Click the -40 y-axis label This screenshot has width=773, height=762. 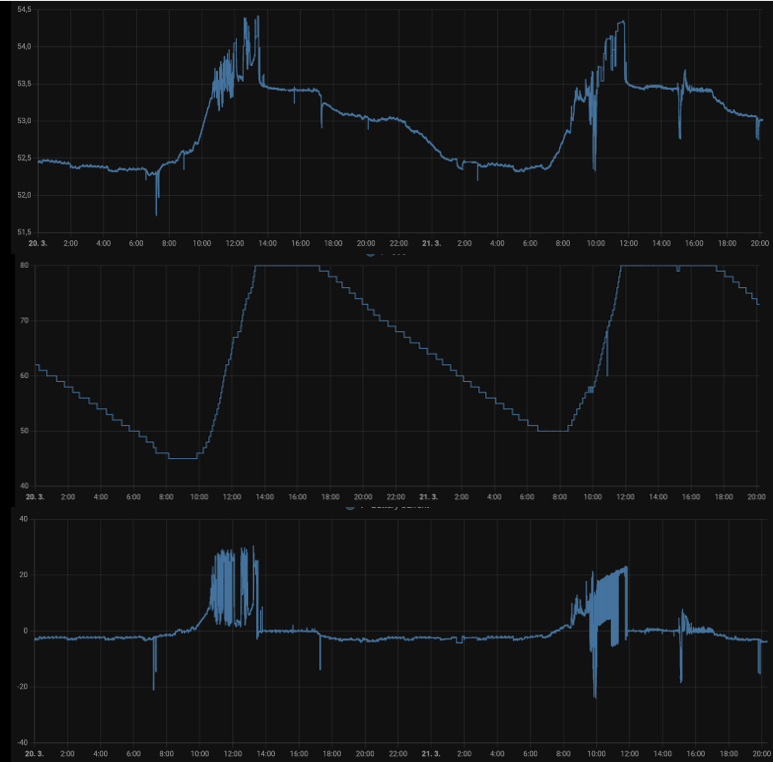tap(23, 742)
